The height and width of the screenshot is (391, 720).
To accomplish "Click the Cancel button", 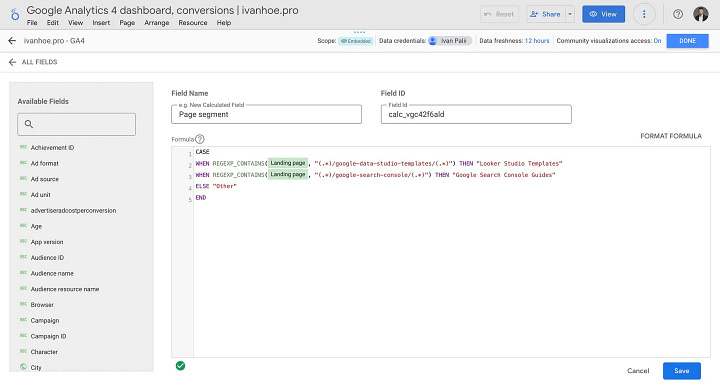I will pyautogui.click(x=638, y=371).
